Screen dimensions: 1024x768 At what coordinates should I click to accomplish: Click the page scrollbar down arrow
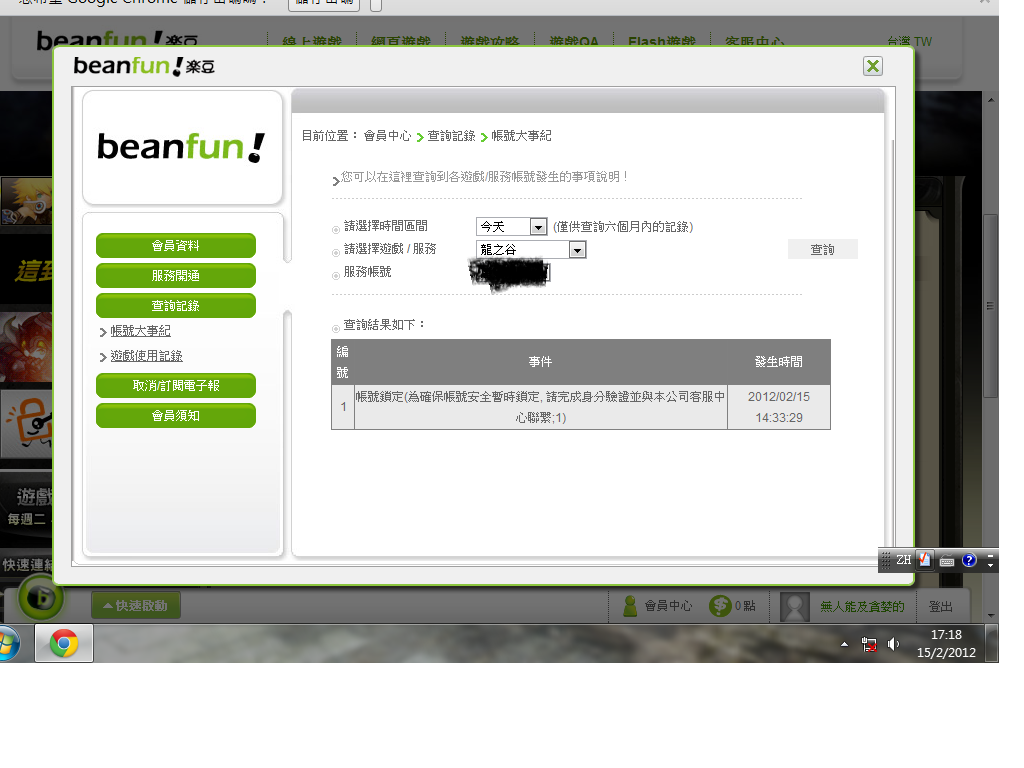tap(991, 615)
